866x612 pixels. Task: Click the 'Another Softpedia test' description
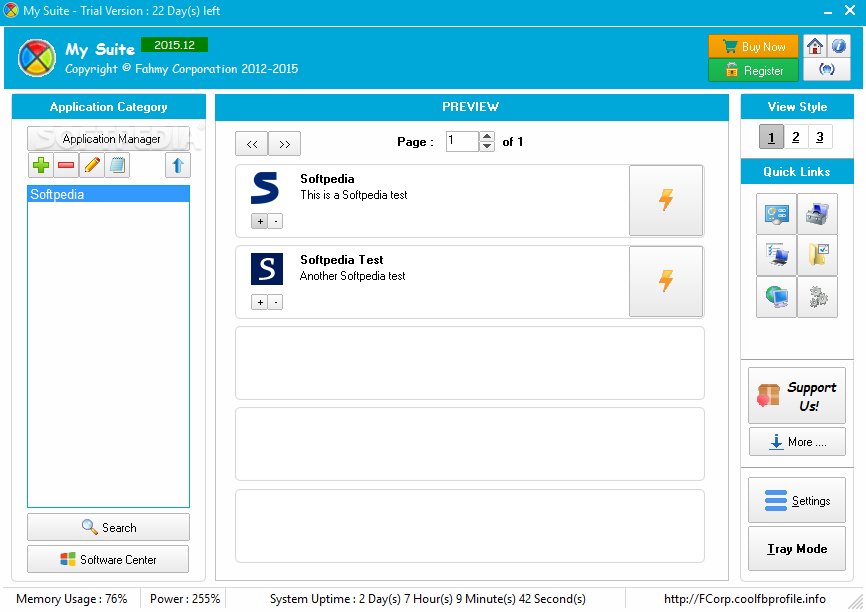(353, 276)
